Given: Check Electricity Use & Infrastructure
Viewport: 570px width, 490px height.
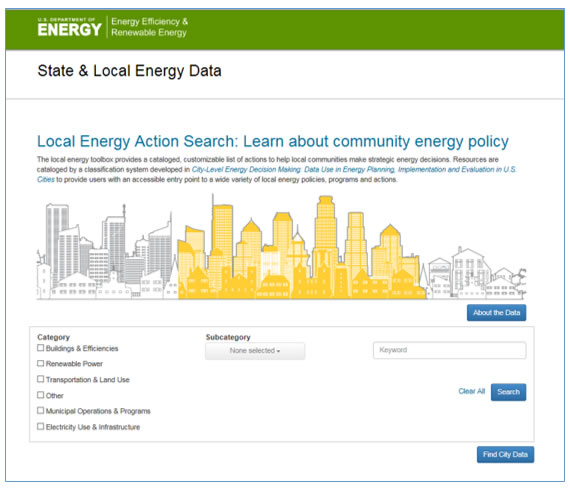Looking at the screenshot, I should tap(40, 426).
